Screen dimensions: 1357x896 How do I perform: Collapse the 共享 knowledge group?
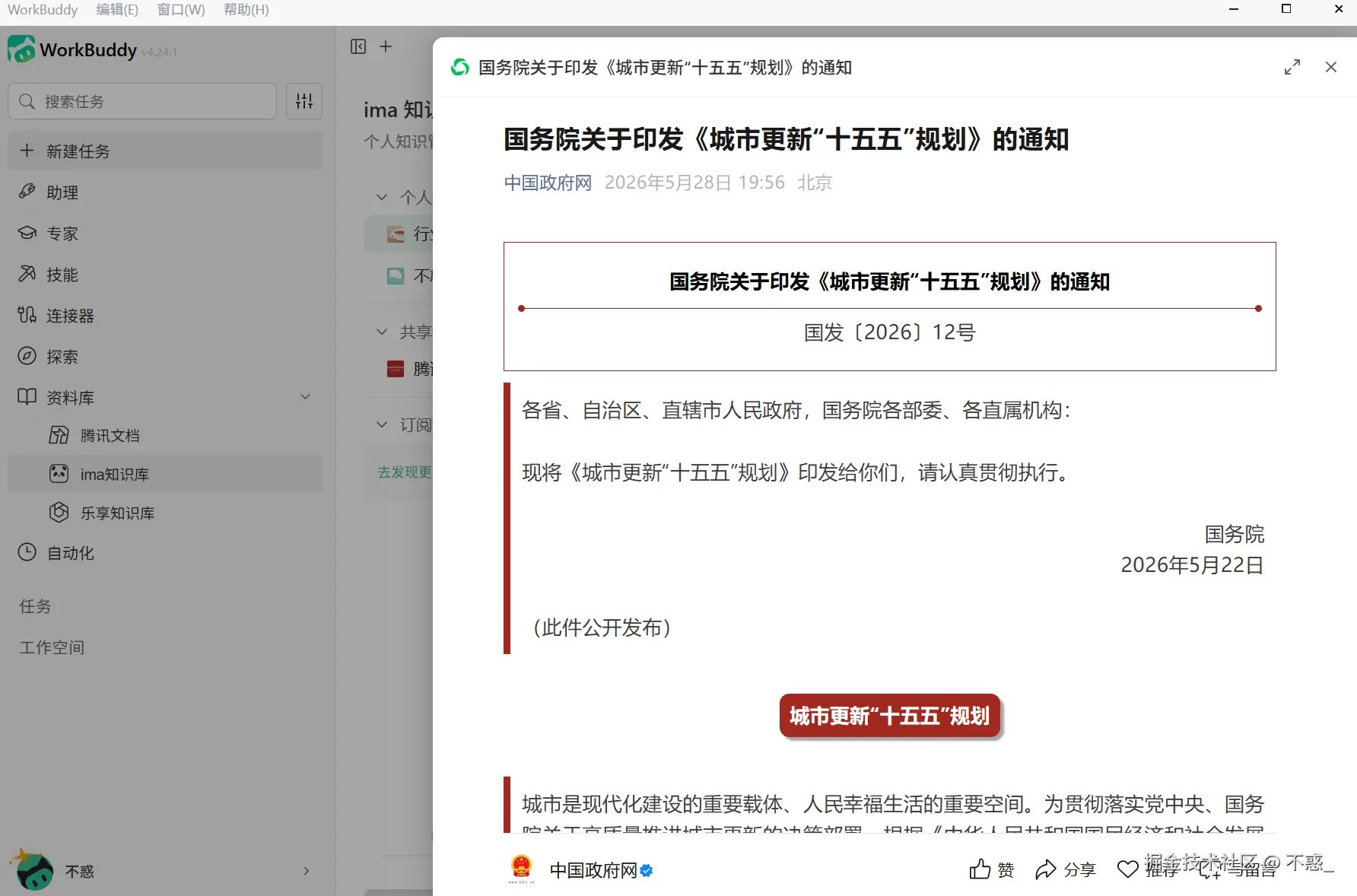coord(382,332)
